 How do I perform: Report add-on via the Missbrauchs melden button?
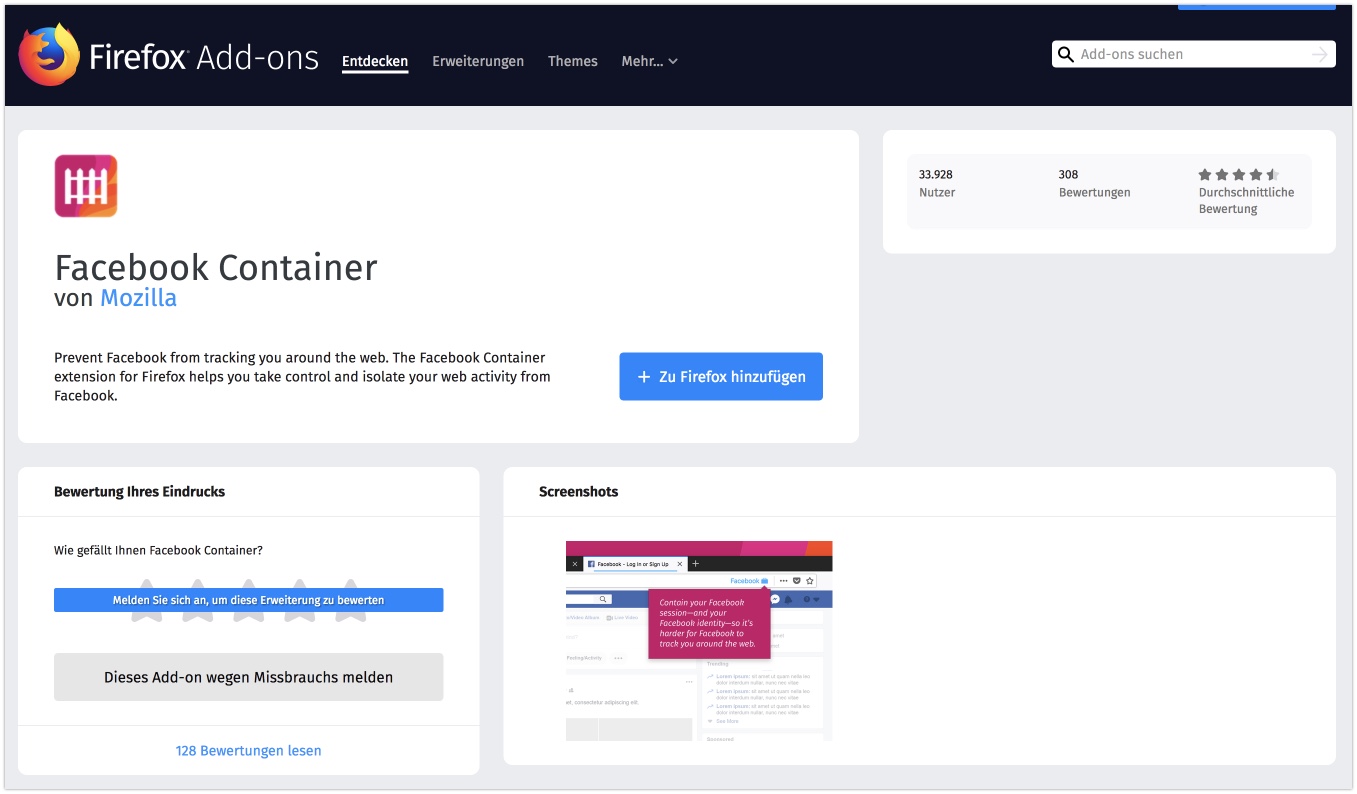[x=248, y=677]
